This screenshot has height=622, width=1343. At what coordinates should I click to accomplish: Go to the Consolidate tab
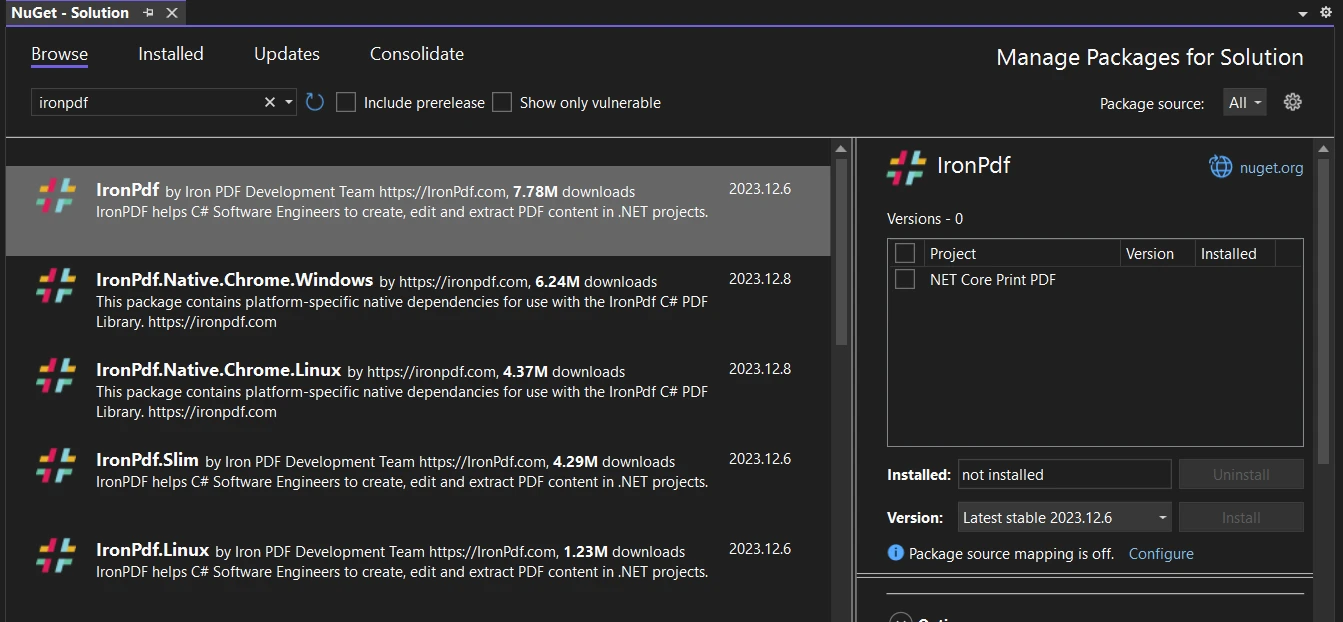pyautogui.click(x=417, y=54)
